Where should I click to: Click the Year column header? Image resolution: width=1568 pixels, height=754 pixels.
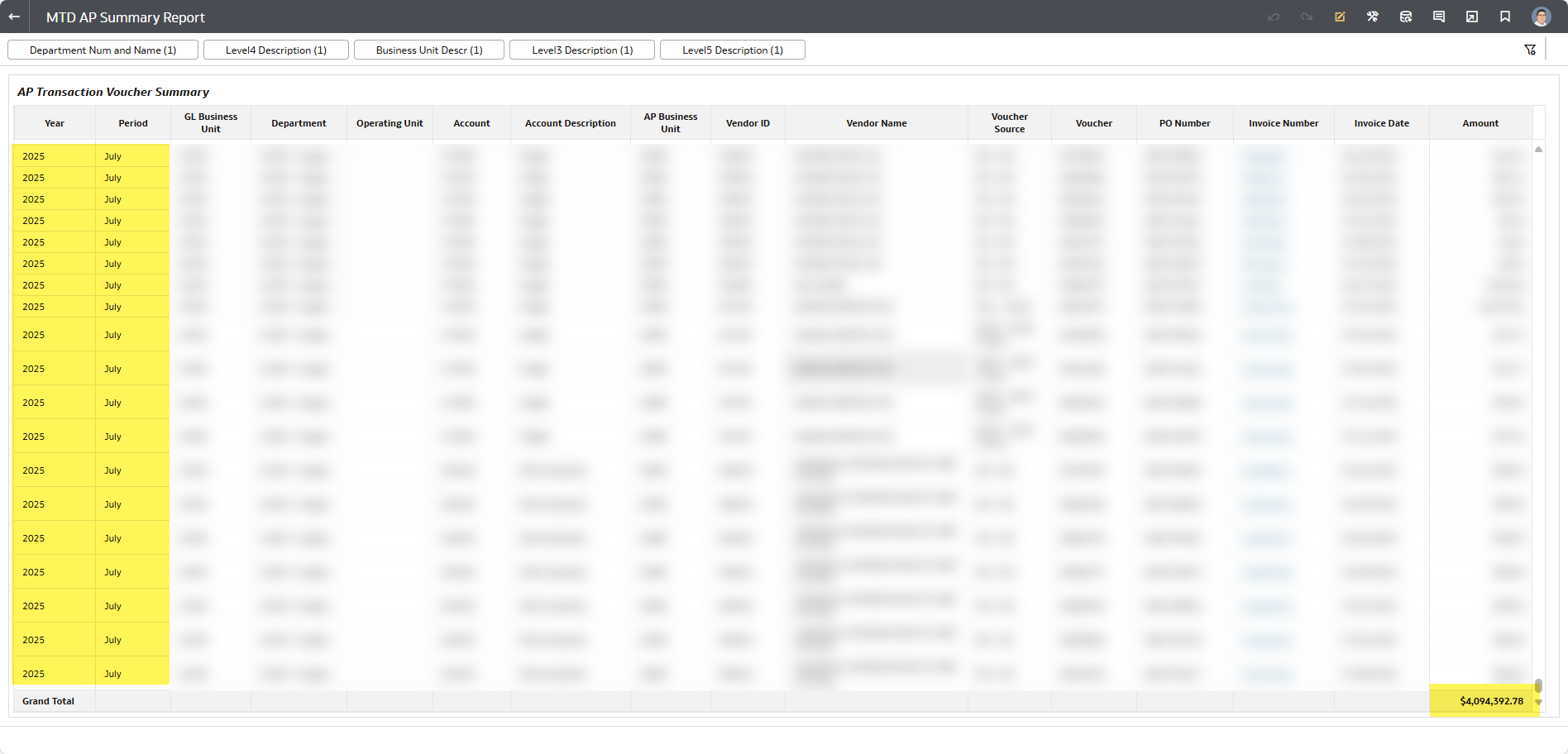(55, 123)
